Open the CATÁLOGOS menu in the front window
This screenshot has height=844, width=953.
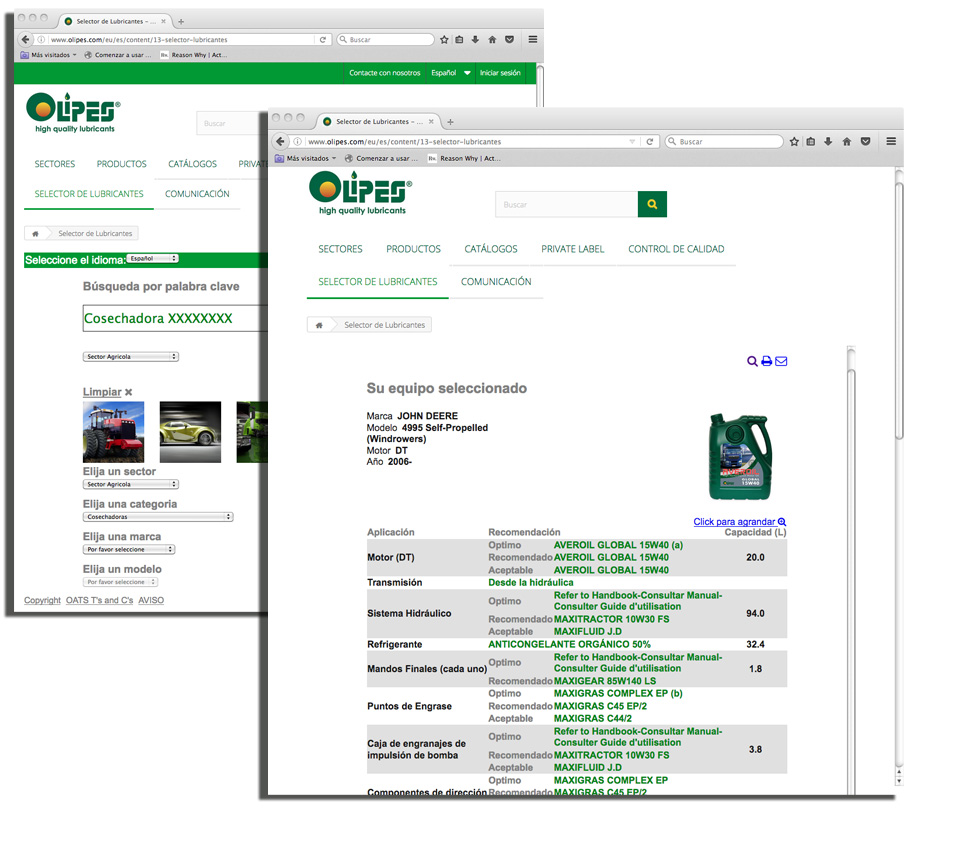491,249
